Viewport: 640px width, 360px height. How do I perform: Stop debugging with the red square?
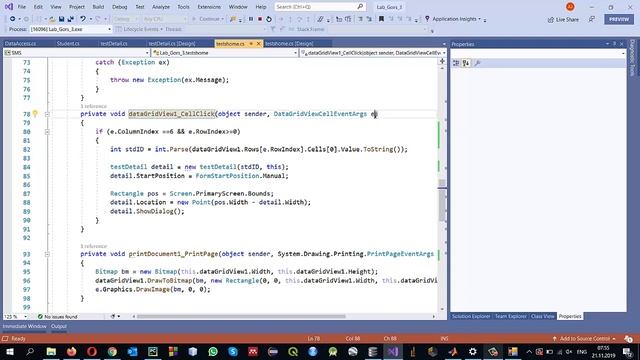point(260,19)
